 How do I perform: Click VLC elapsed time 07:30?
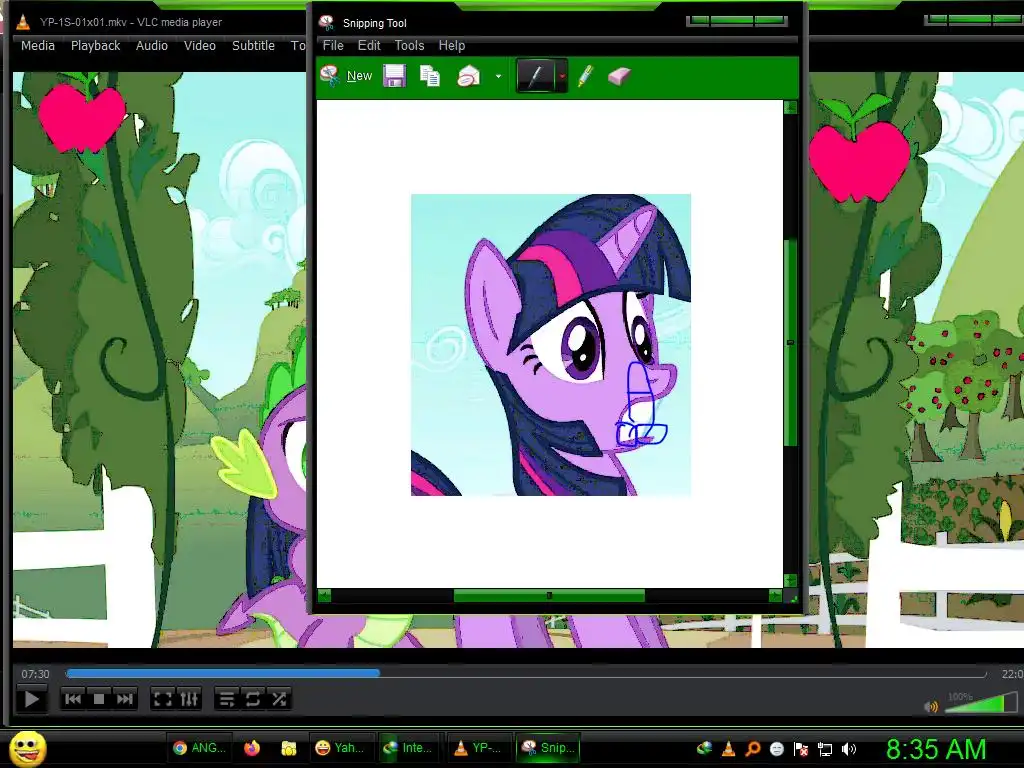click(x=35, y=674)
